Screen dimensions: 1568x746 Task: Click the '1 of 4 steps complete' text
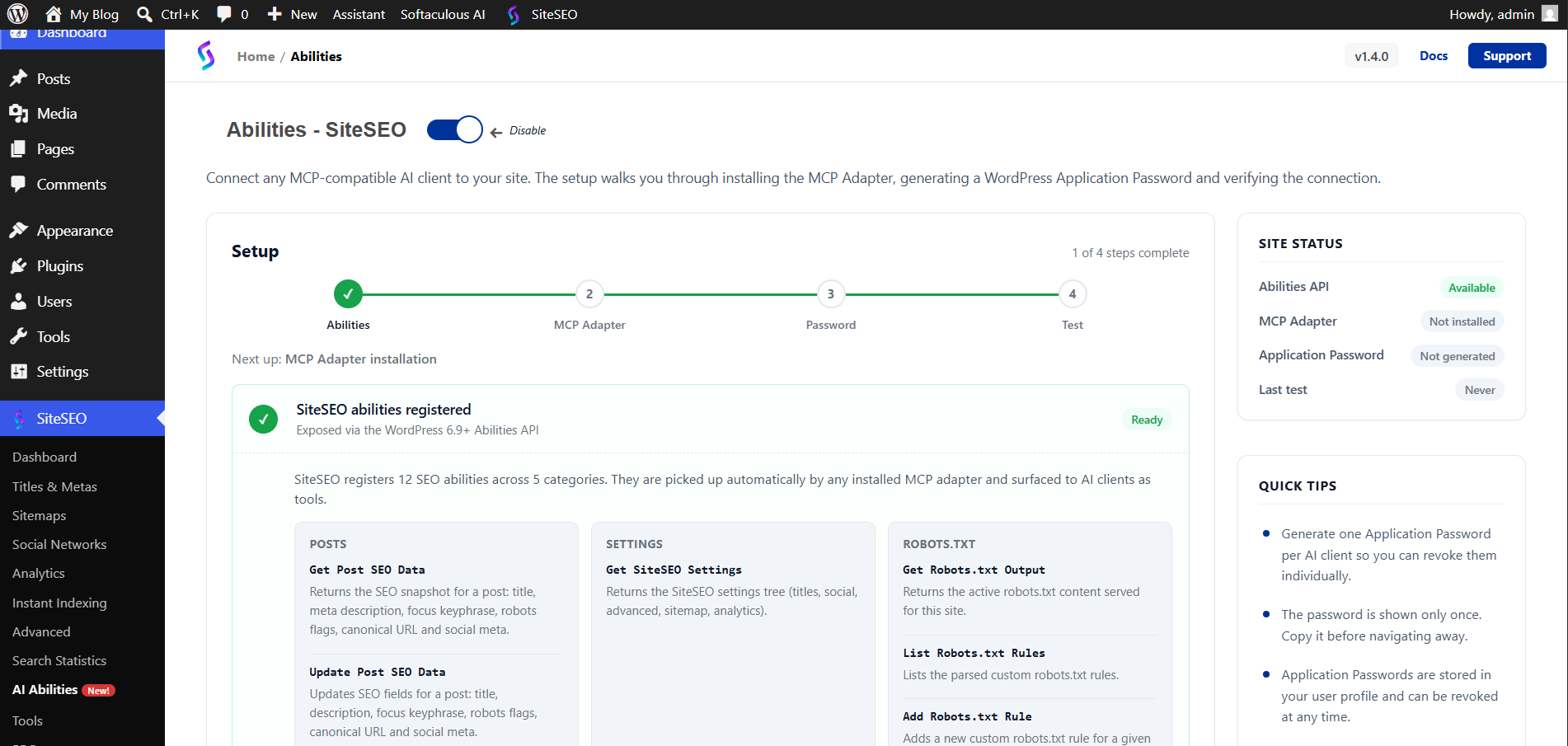tap(1130, 253)
